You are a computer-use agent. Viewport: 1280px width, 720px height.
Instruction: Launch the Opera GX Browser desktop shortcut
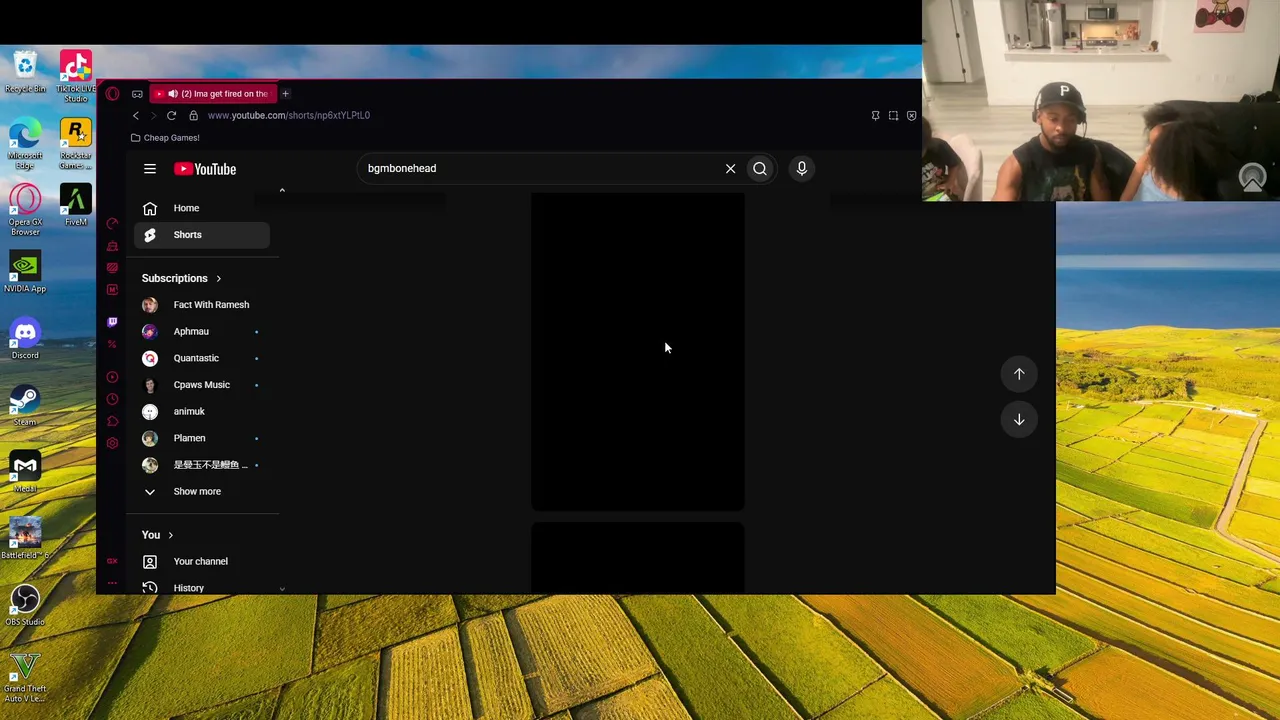(25, 210)
